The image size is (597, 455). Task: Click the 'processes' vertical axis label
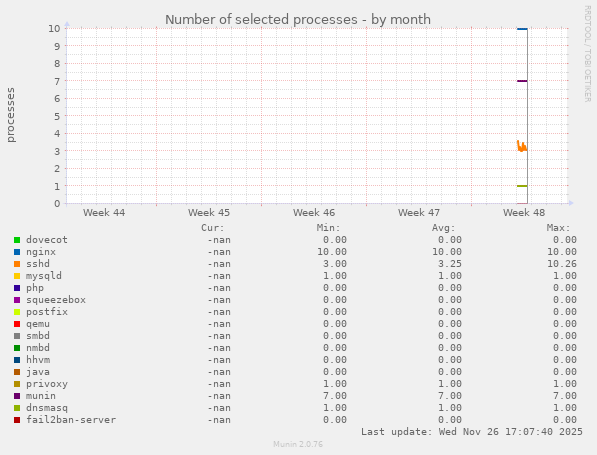point(11,115)
